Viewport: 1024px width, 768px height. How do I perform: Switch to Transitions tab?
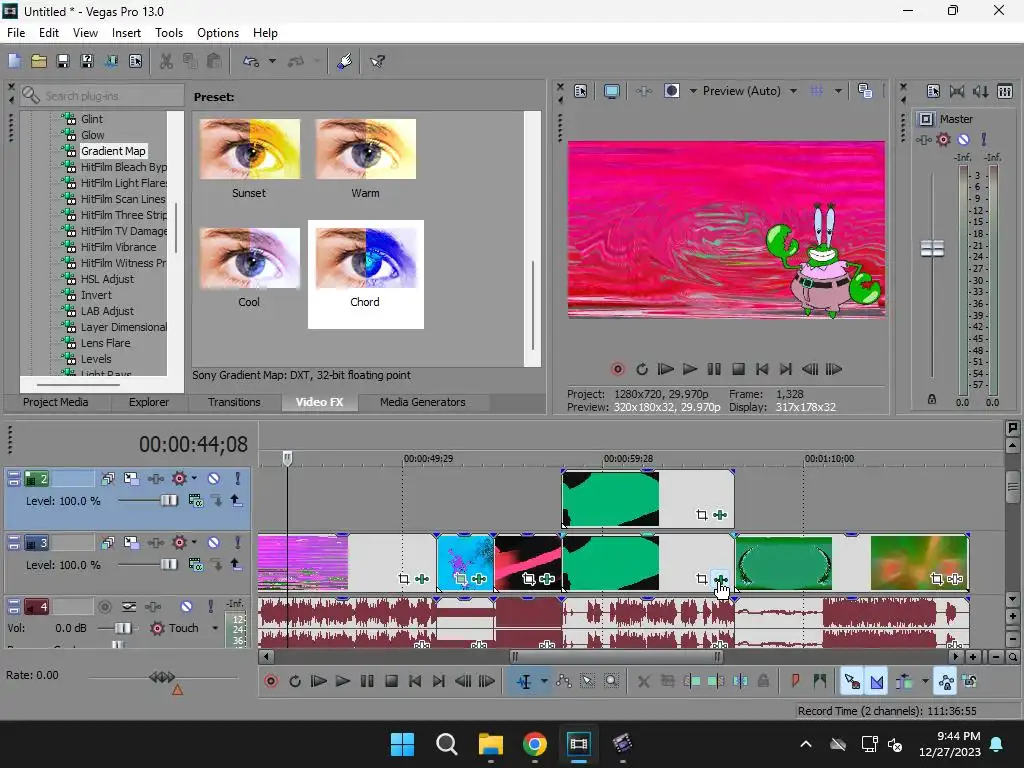[234, 402]
